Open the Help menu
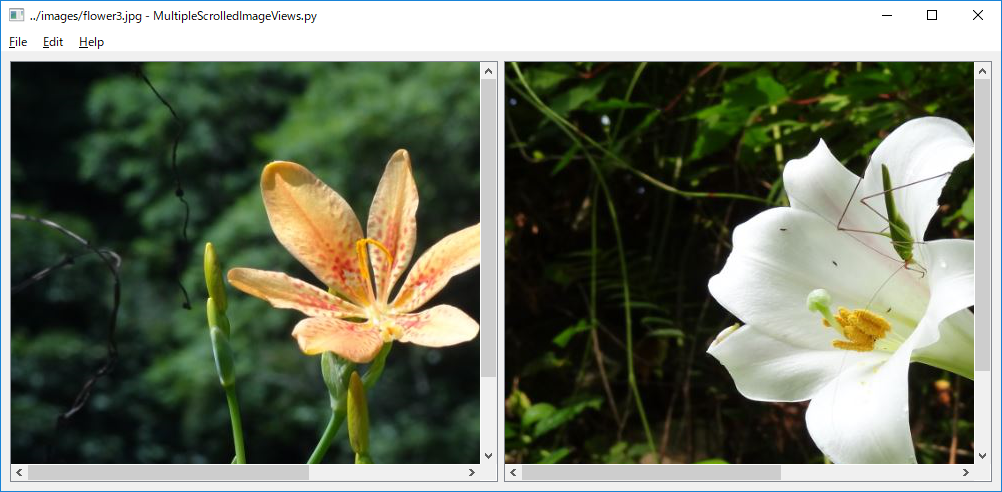The width and height of the screenshot is (1002, 492). tap(91, 42)
